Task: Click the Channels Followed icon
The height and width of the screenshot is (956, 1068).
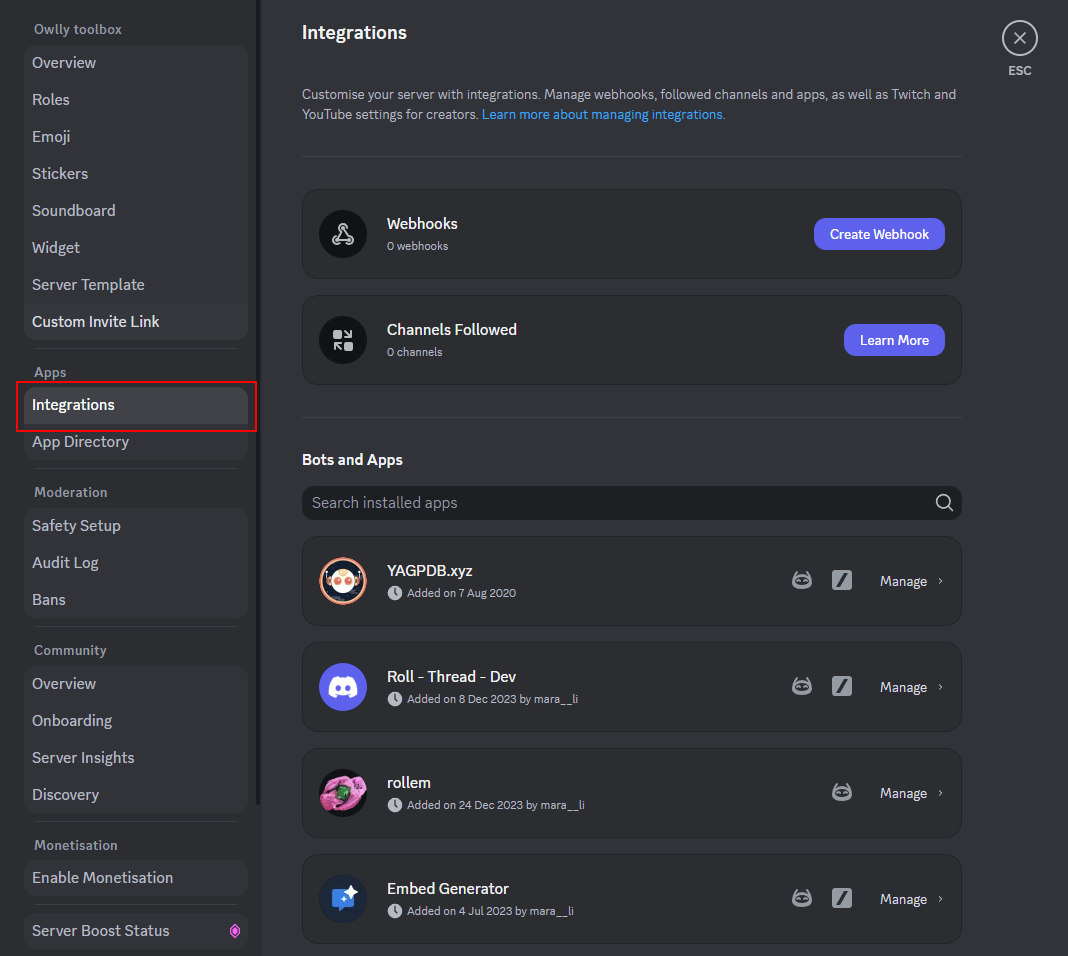Action: [343, 340]
